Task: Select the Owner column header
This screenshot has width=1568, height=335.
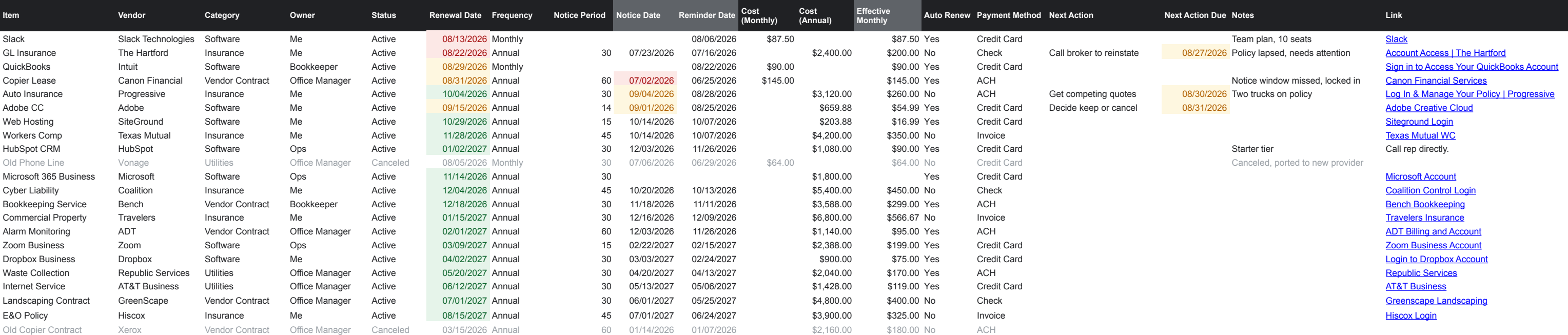Action: (302, 15)
